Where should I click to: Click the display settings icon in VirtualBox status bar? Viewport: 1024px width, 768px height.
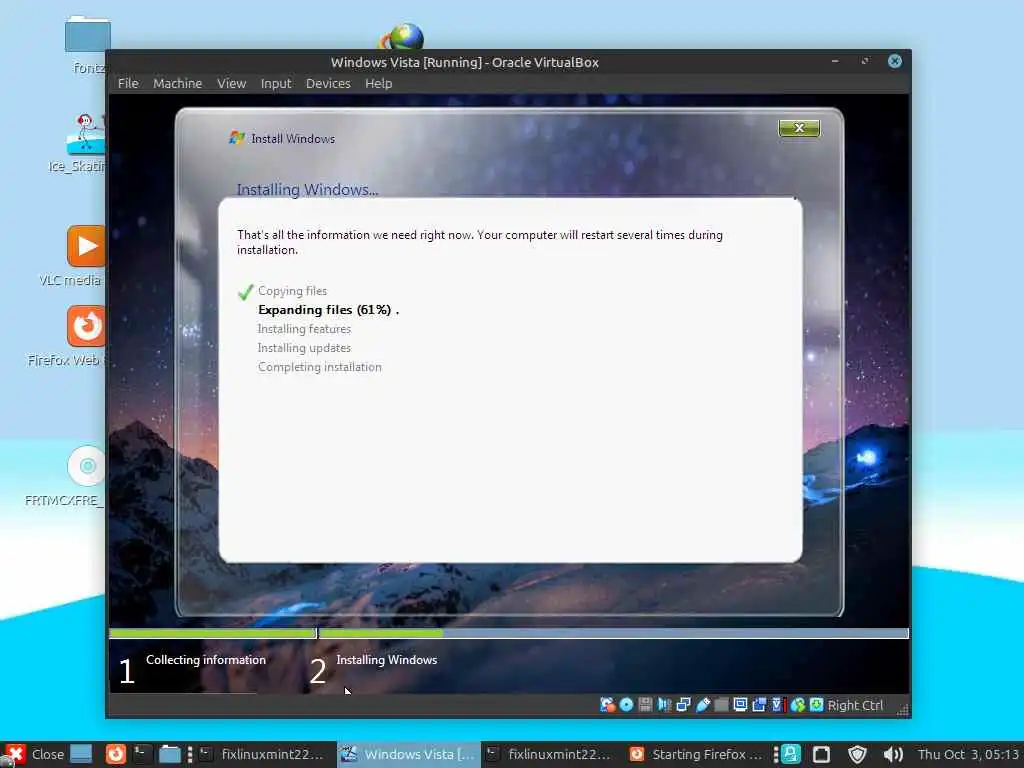(x=740, y=705)
